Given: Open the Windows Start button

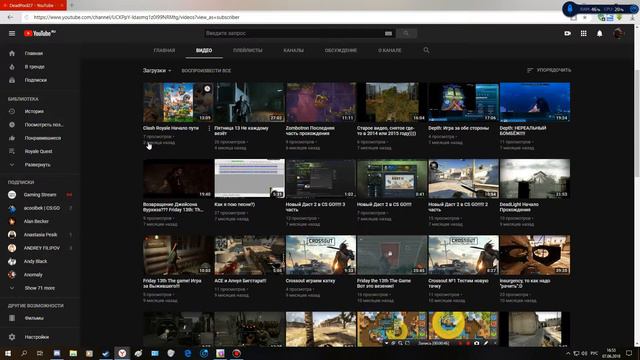Looking at the screenshot, I should 8,353.
